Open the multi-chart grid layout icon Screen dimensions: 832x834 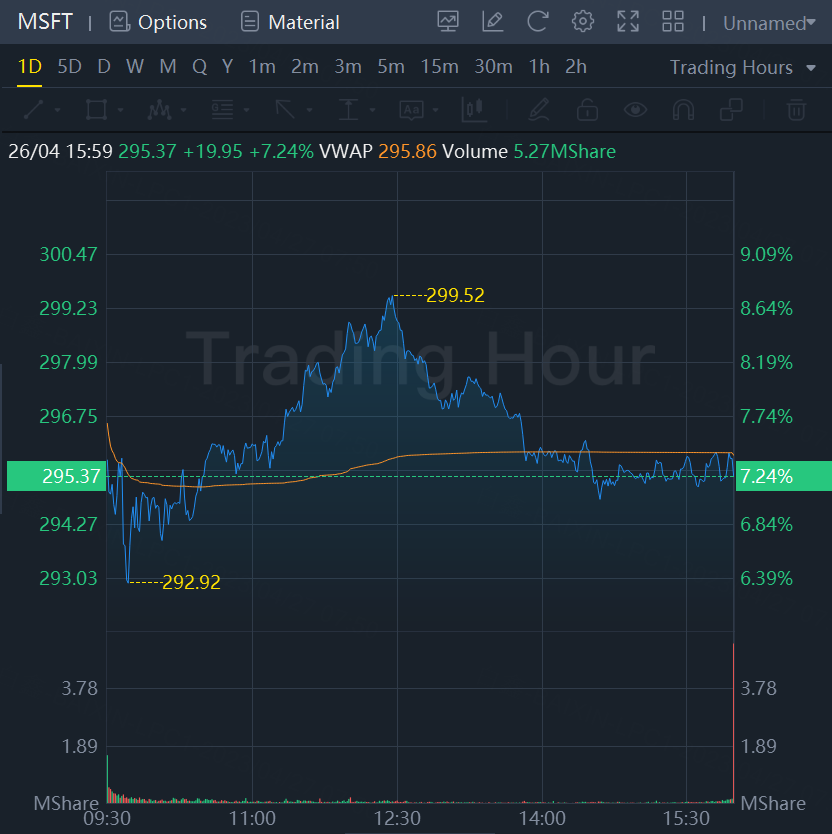point(672,22)
